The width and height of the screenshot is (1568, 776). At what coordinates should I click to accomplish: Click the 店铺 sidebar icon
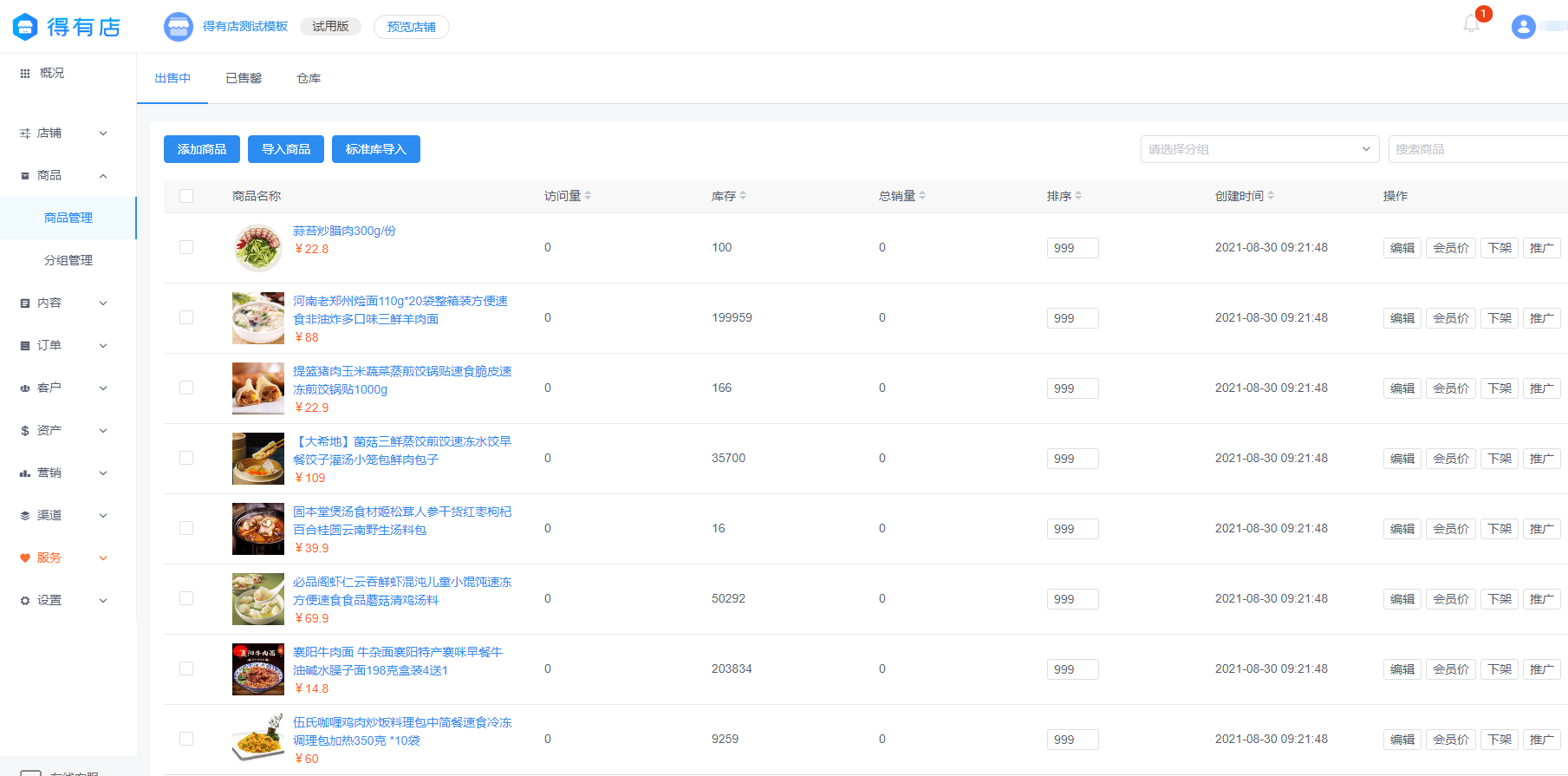(x=25, y=134)
